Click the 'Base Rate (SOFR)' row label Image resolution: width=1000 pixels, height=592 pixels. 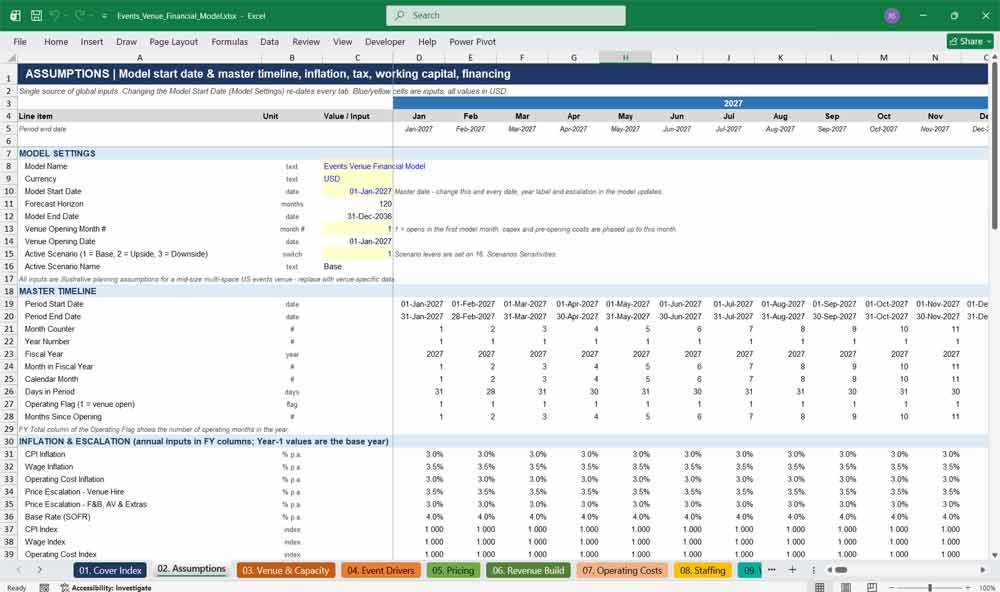57,517
